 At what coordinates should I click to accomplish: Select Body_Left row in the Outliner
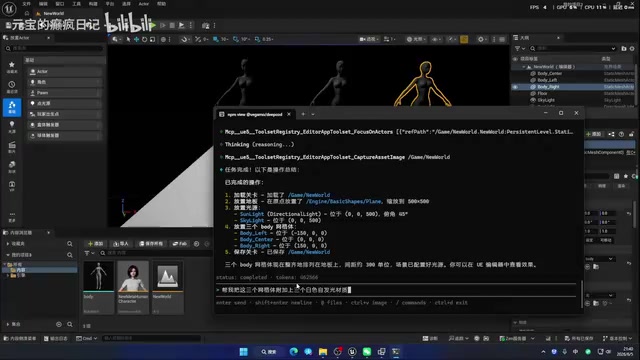(x=573, y=80)
